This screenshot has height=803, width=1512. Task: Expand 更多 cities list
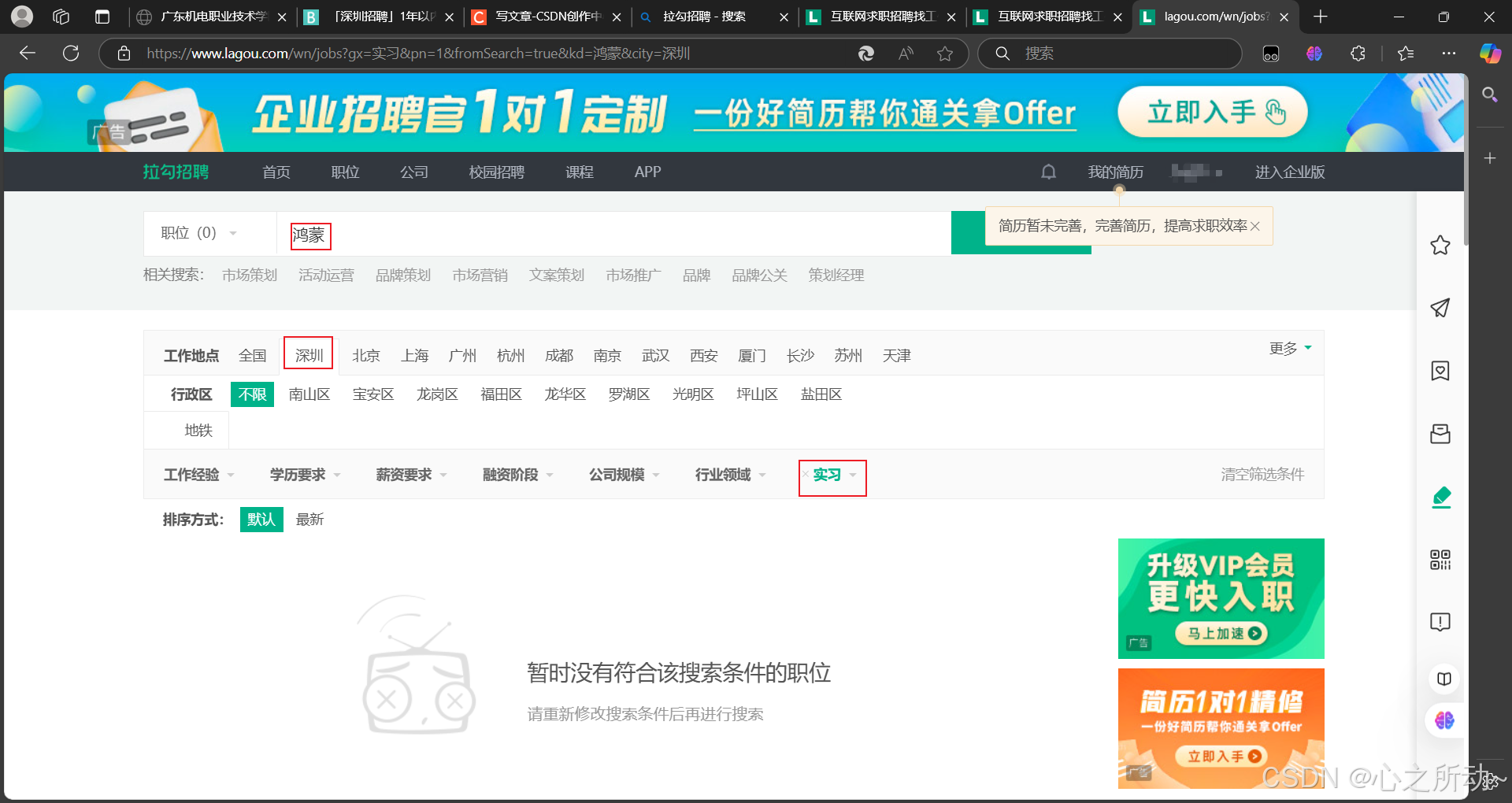click(1291, 348)
